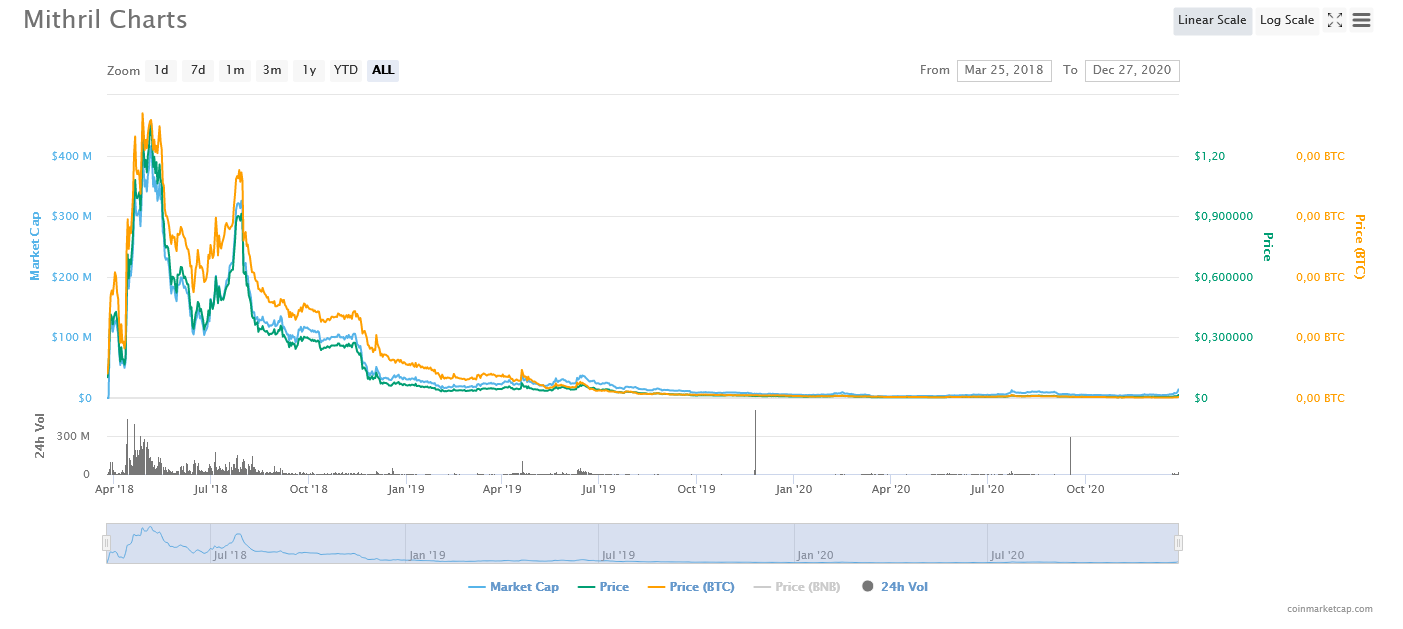Click the Oct '20 x-axis date label
Image resolution: width=1403 pixels, height=629 pixels.
pos(1085,489)
